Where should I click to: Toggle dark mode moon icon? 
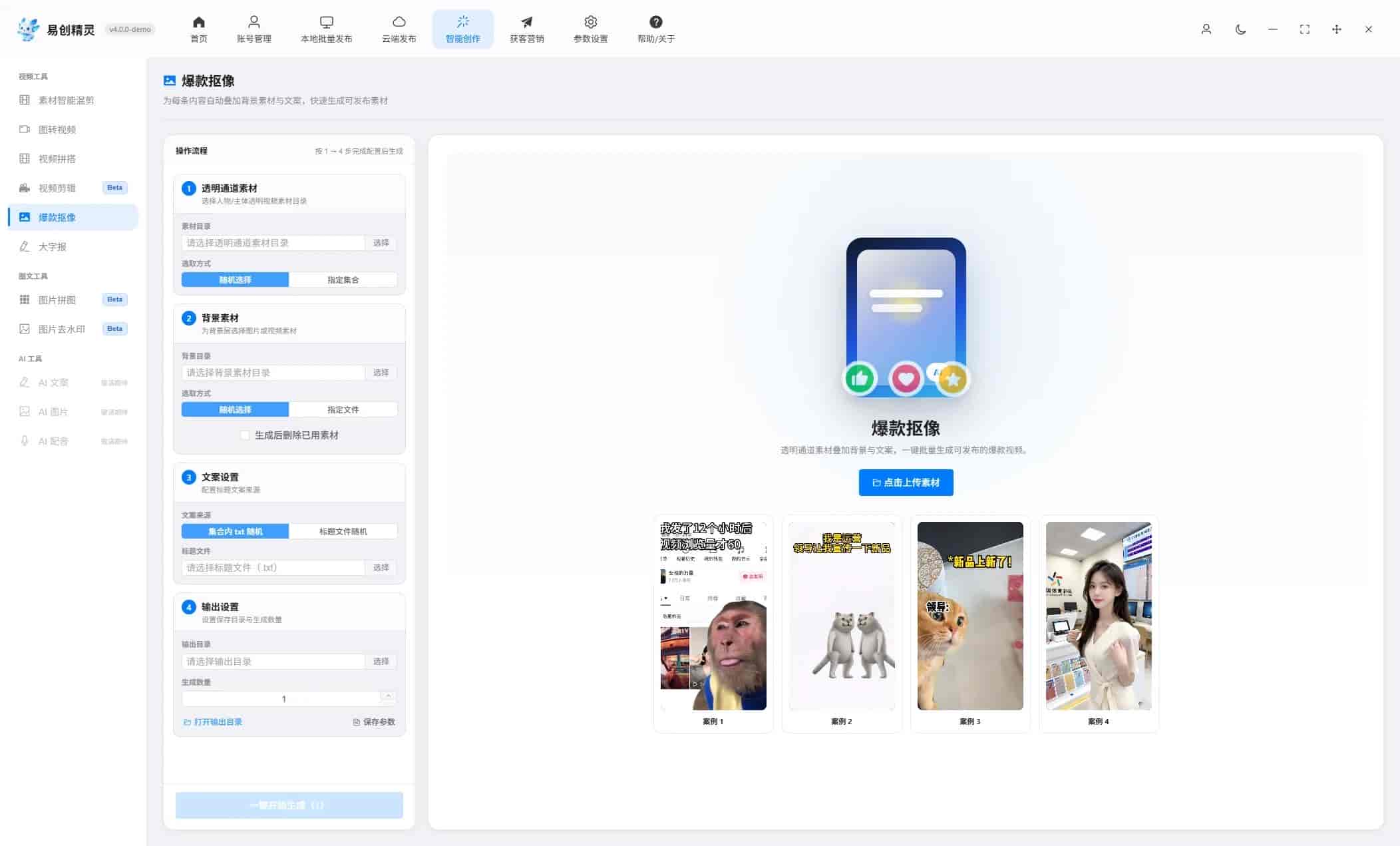click(1240, 29)
